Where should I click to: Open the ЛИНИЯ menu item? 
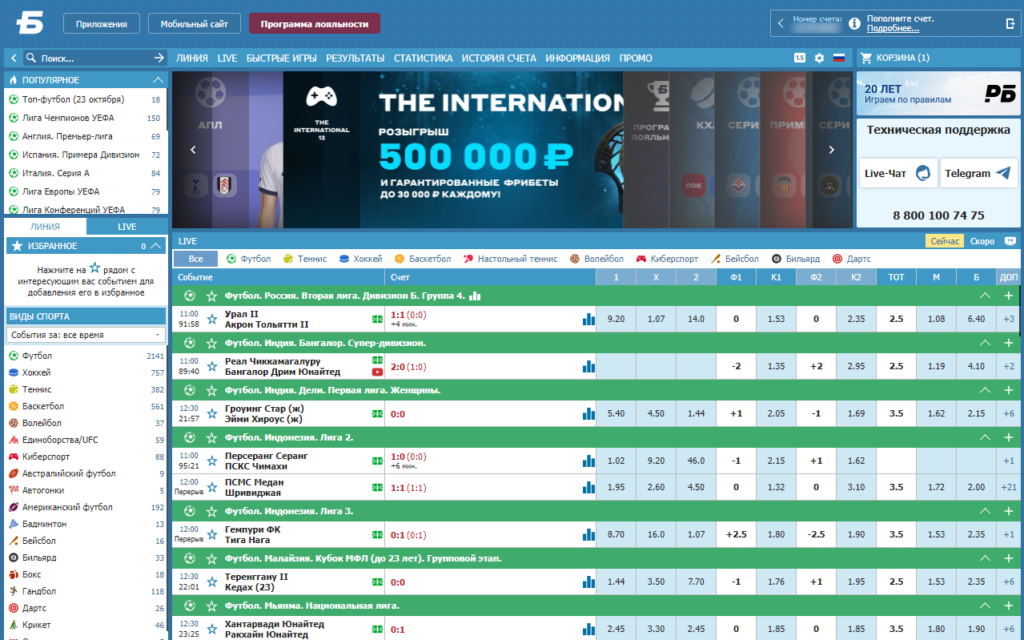192,58
